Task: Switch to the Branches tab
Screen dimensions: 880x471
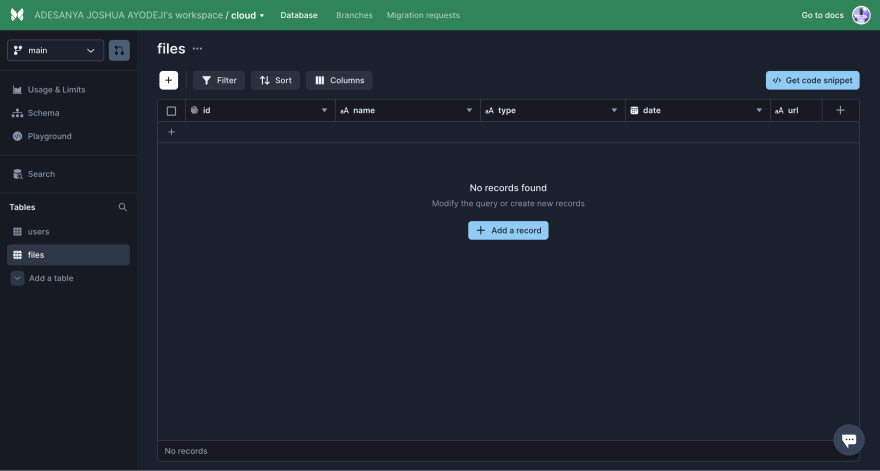Action: point(354,15)
